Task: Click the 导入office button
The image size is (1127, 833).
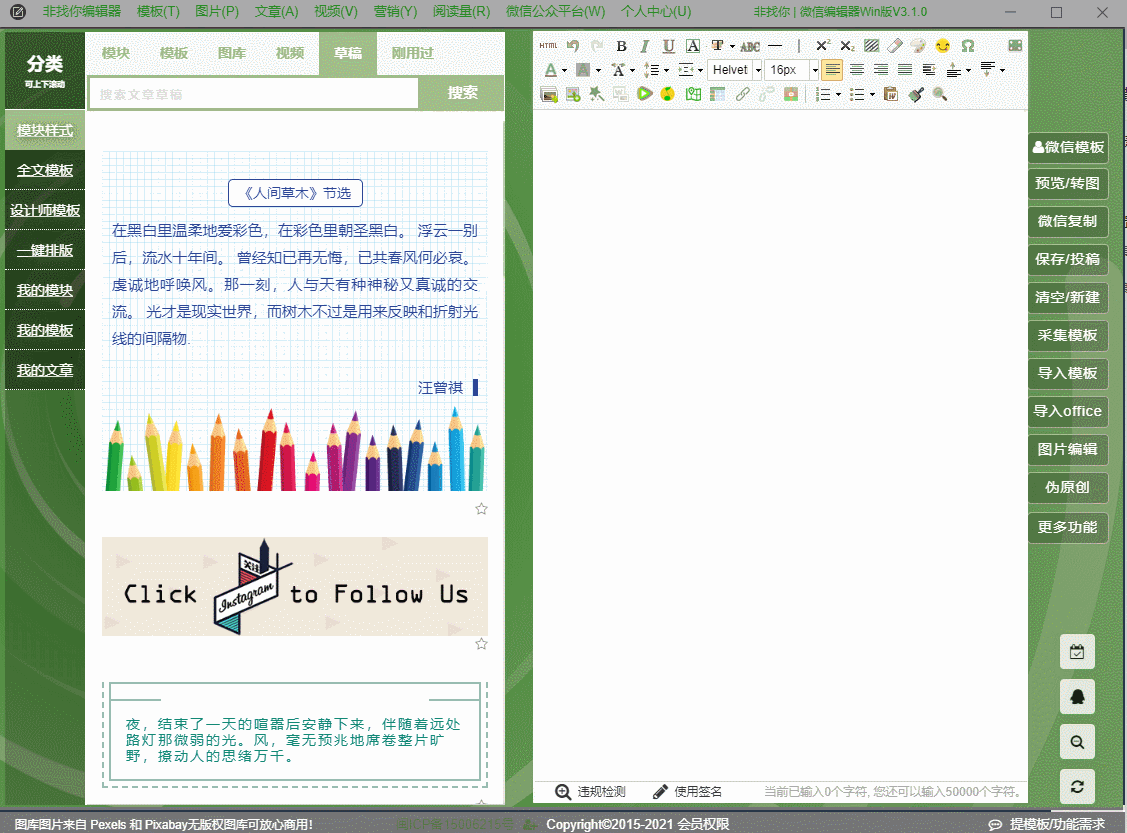Action: pos(1067,411)
